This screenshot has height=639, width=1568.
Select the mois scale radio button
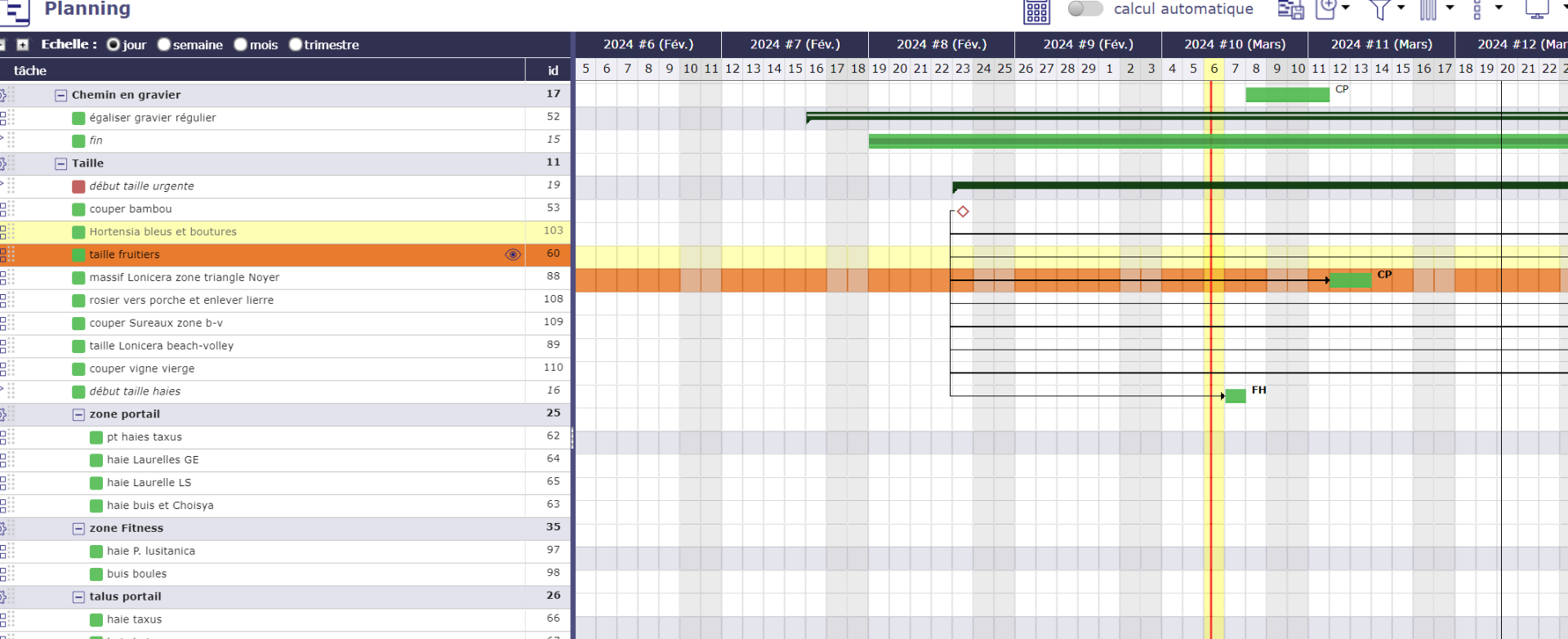pyautogui.click(x=241, y=45)
